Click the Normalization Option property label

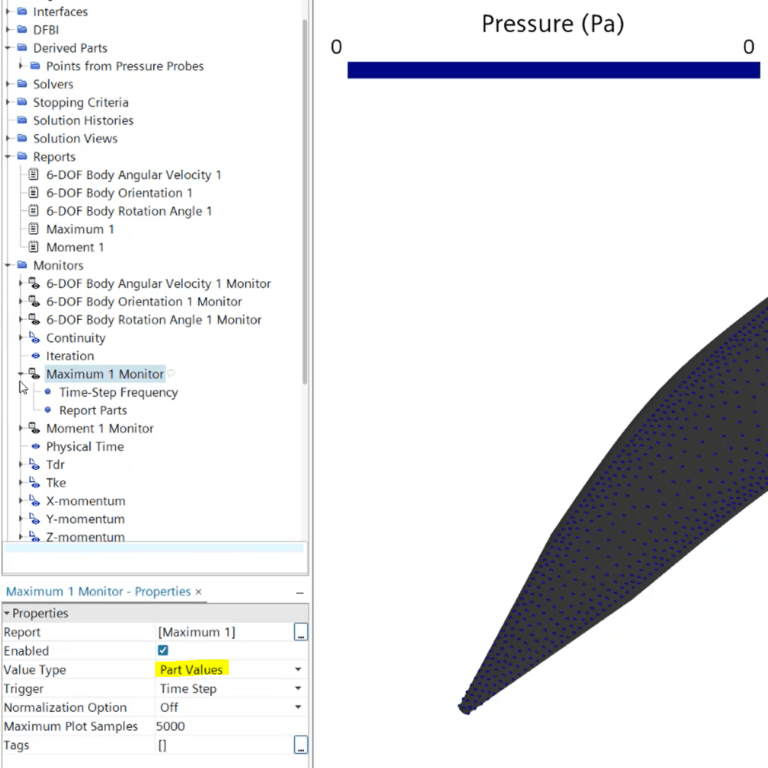point(65,707)
